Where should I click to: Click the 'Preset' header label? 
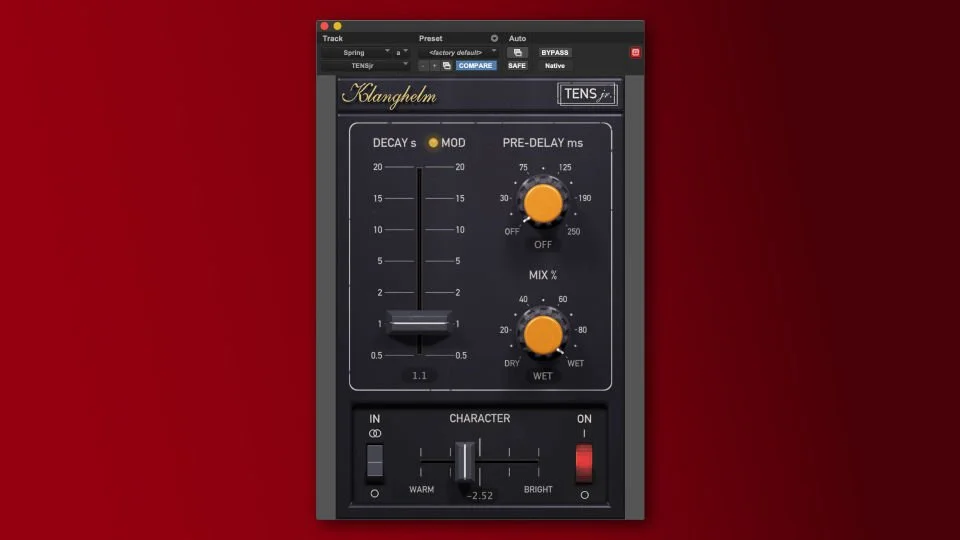tap(430, 39)
